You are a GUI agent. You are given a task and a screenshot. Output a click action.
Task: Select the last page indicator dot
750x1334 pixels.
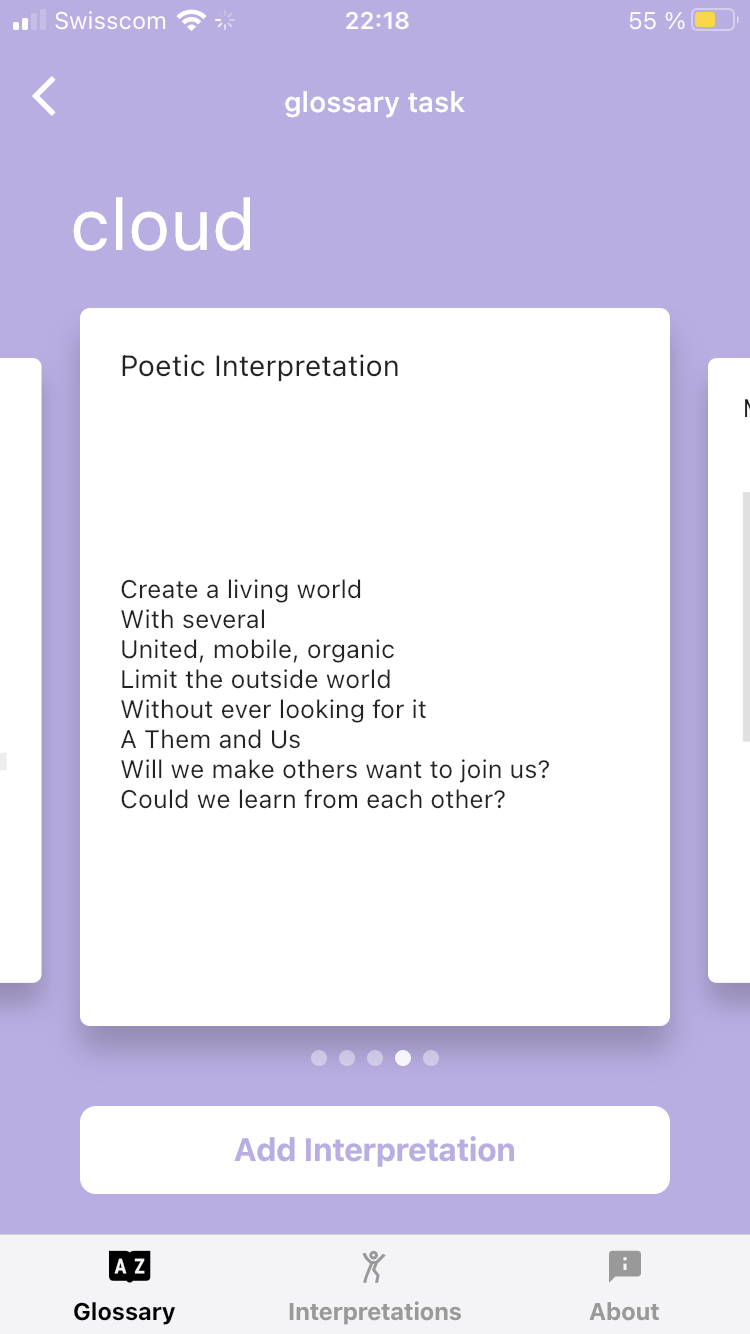431,1058
